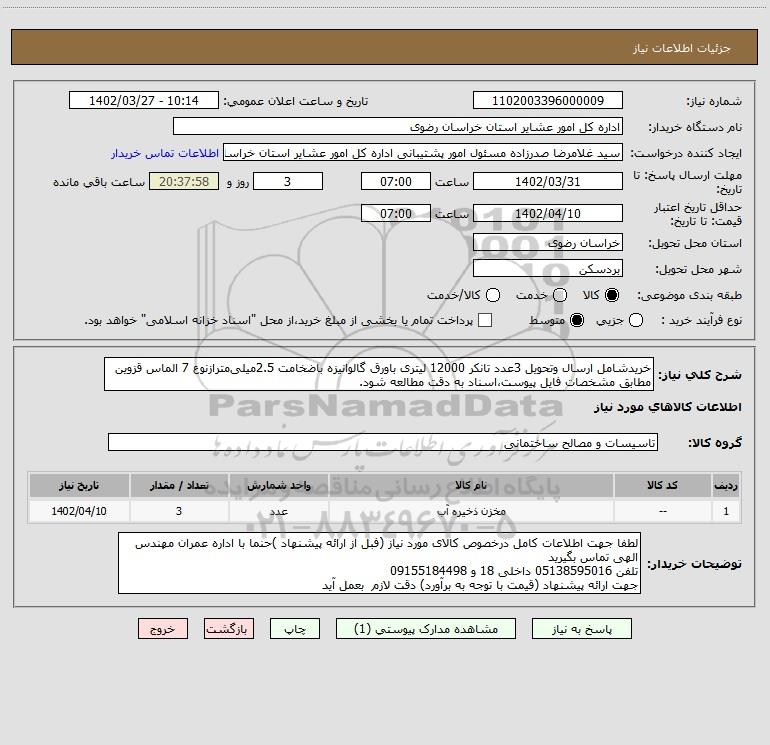Click the جزئیات اطلاعات نیاز header title
Image resolution: width=770 pixels, height=745 pixels.
click(x=682, y=48)
